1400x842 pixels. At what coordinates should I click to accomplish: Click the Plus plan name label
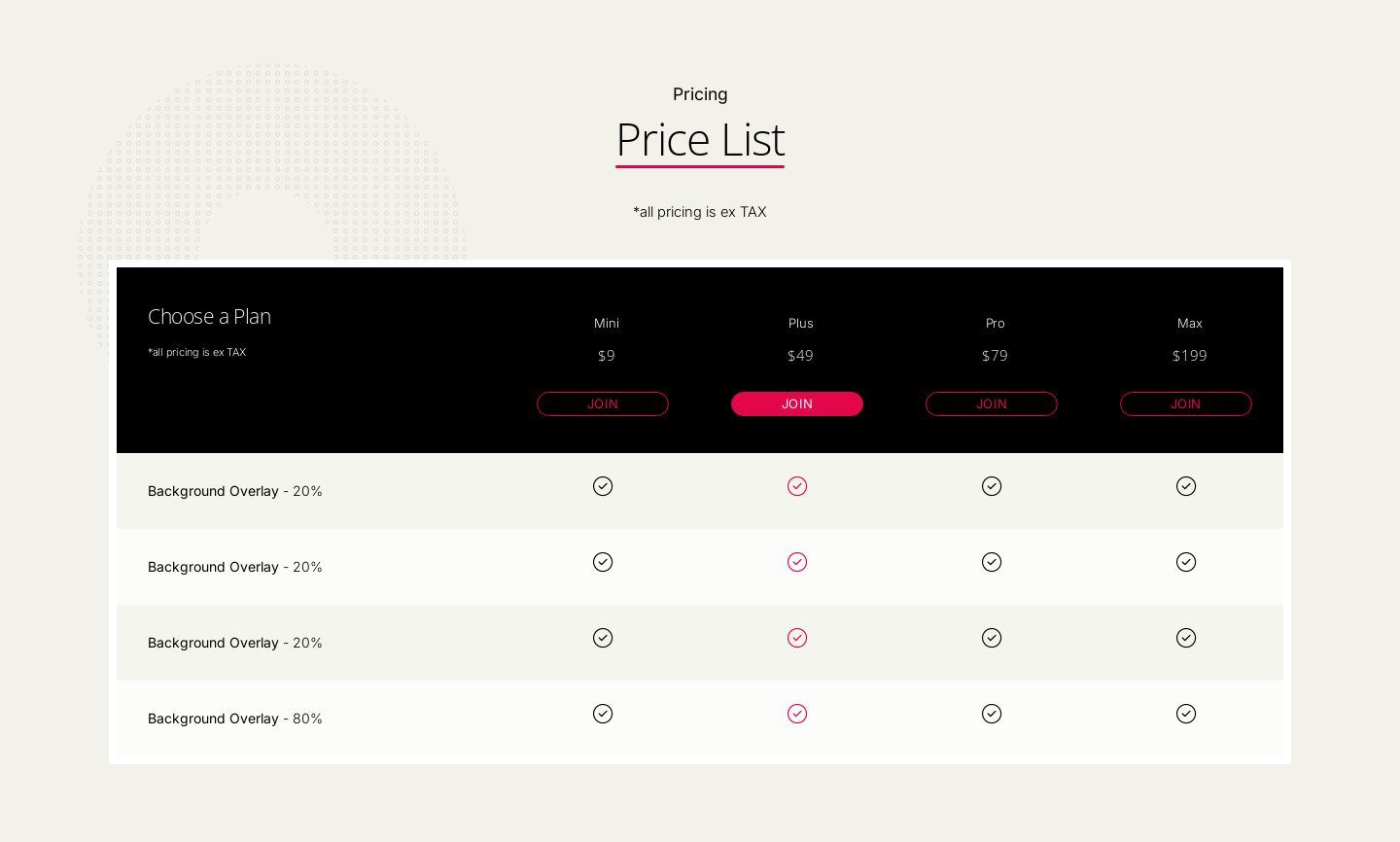[x=800, y=323]
